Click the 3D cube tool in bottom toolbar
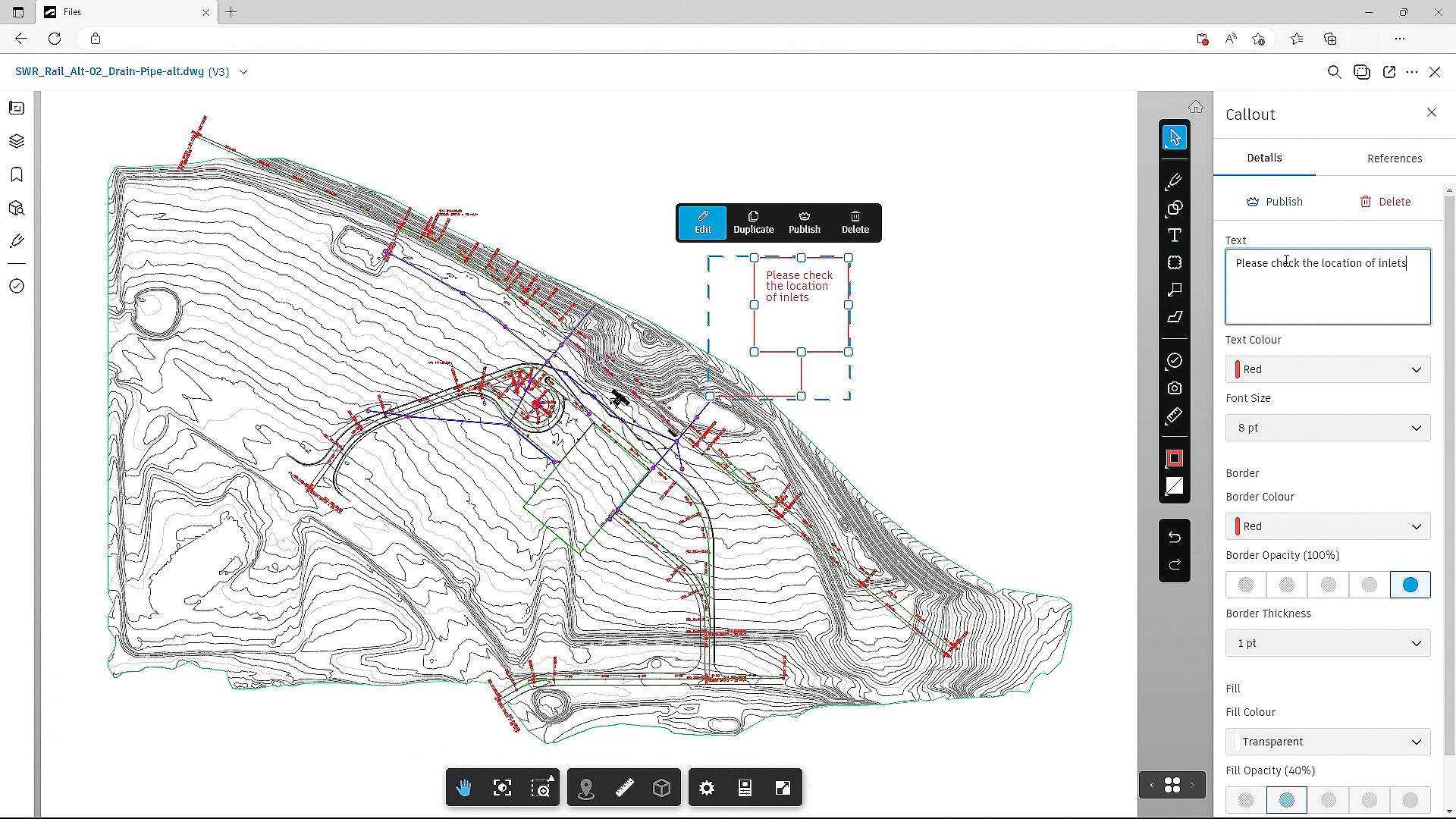The width and height of the screenshot is (1456, 819). [662, 788]
